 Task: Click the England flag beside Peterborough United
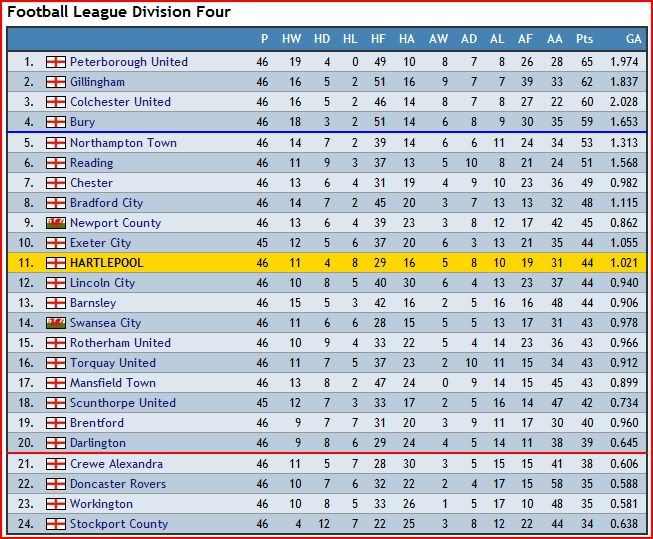coord(56,62)
